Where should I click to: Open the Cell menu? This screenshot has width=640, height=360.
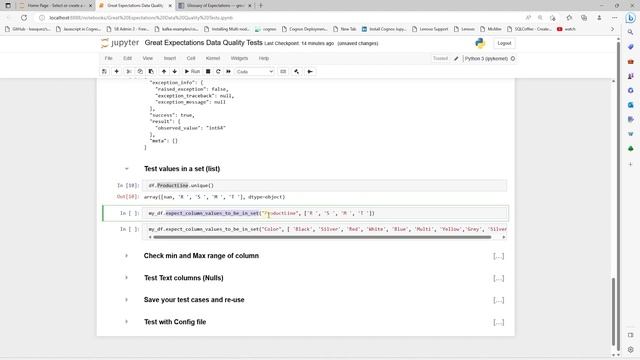click(191, 58)
